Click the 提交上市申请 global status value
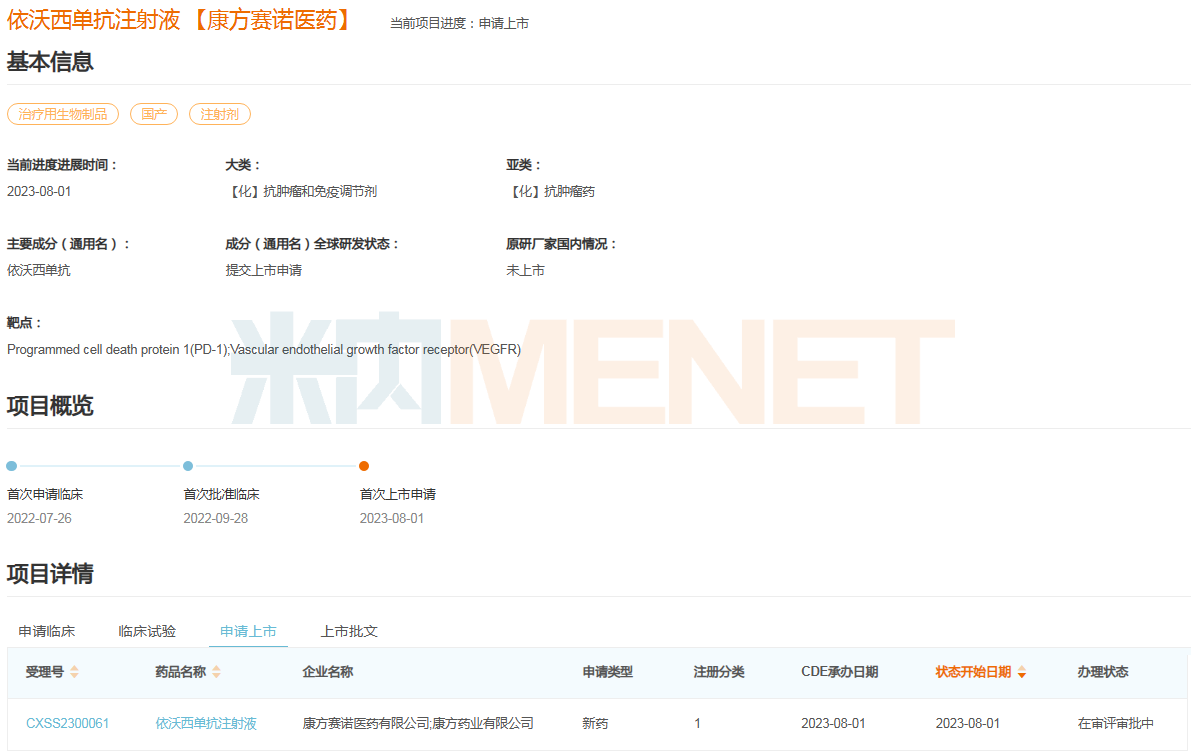 click(264, 270)
